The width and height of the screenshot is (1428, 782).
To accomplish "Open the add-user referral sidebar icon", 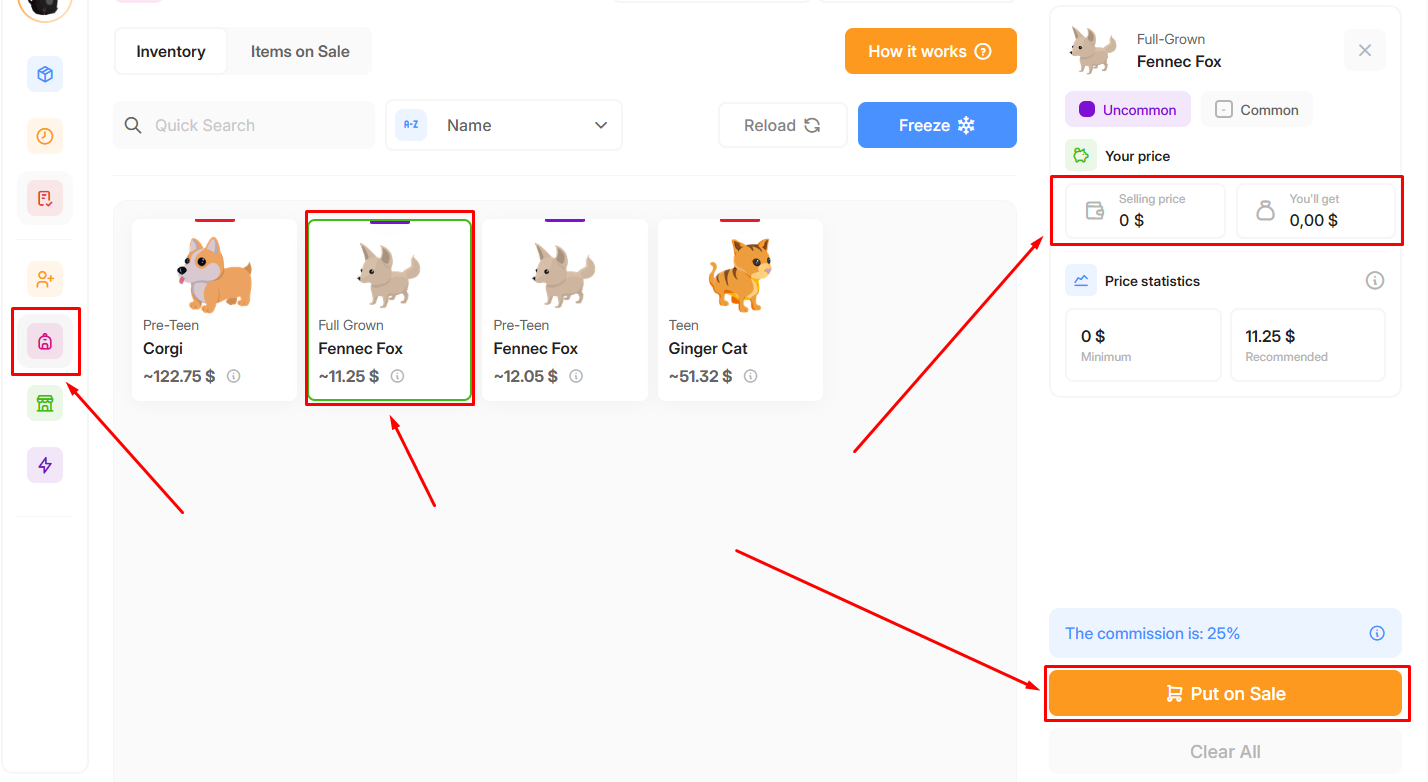I will (x=45, y=280).
